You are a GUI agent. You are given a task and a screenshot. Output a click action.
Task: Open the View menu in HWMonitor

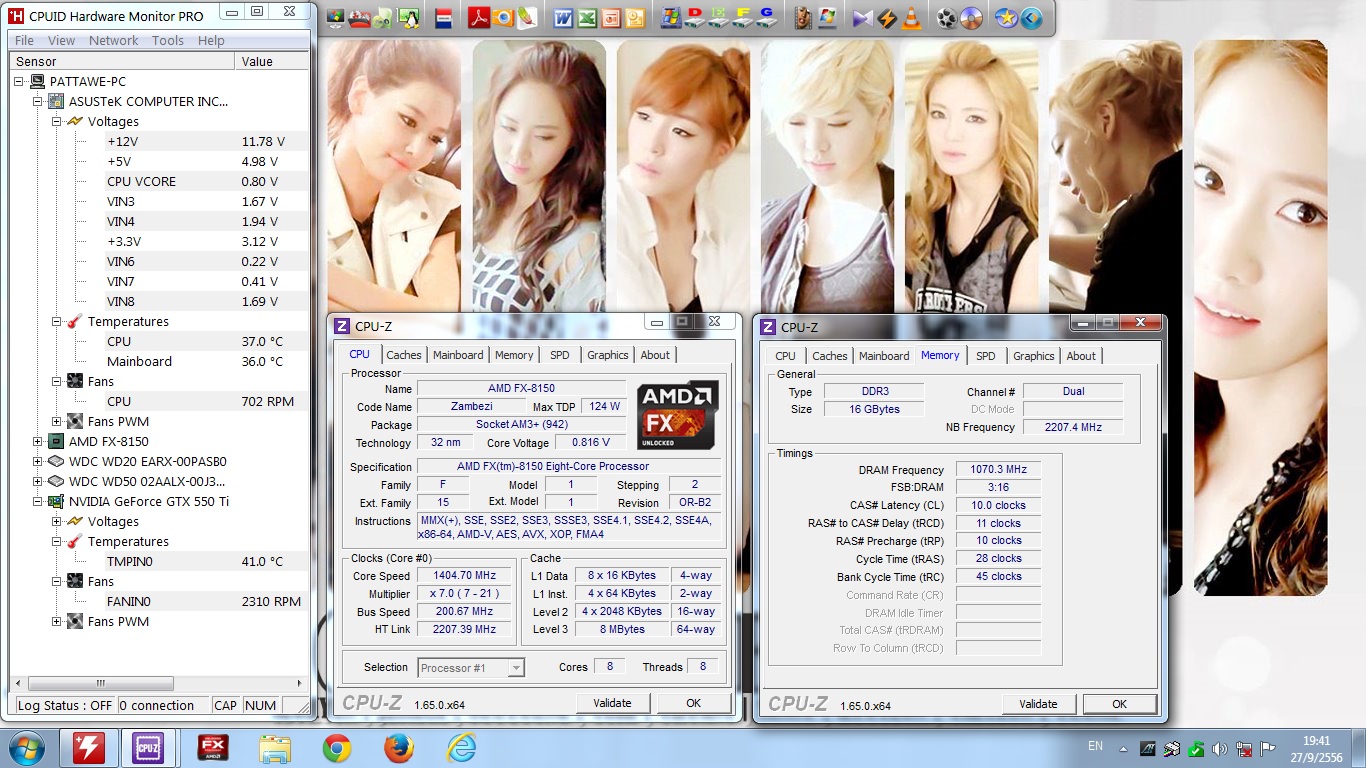61,40
